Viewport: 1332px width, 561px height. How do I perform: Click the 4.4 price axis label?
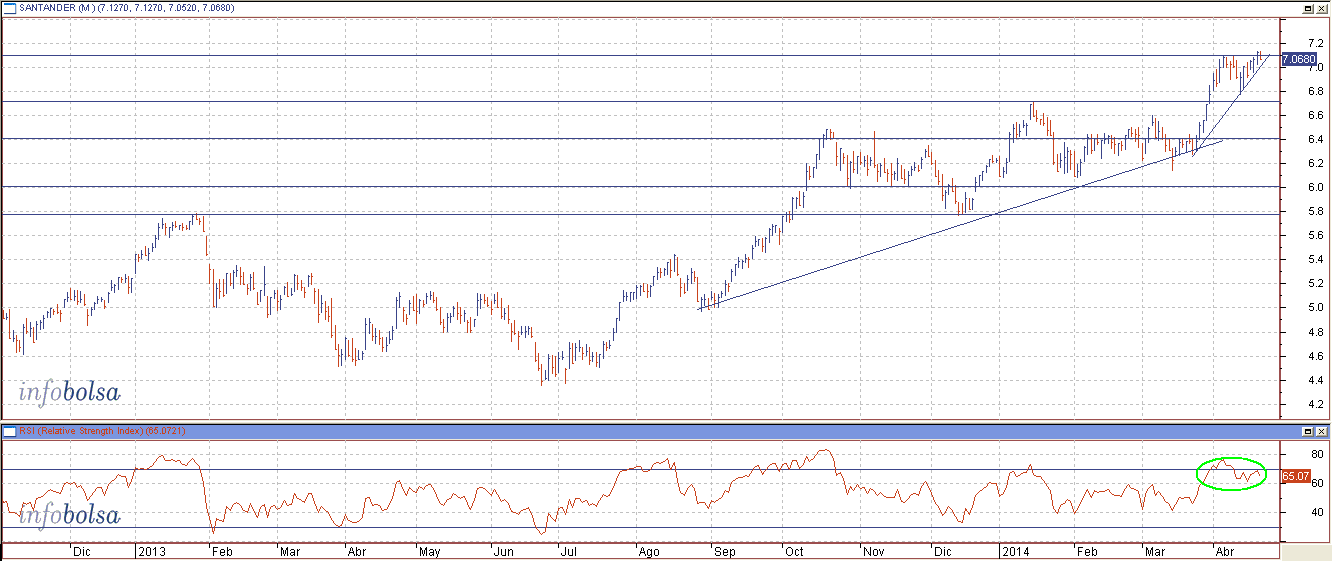tap(1315, 380)
